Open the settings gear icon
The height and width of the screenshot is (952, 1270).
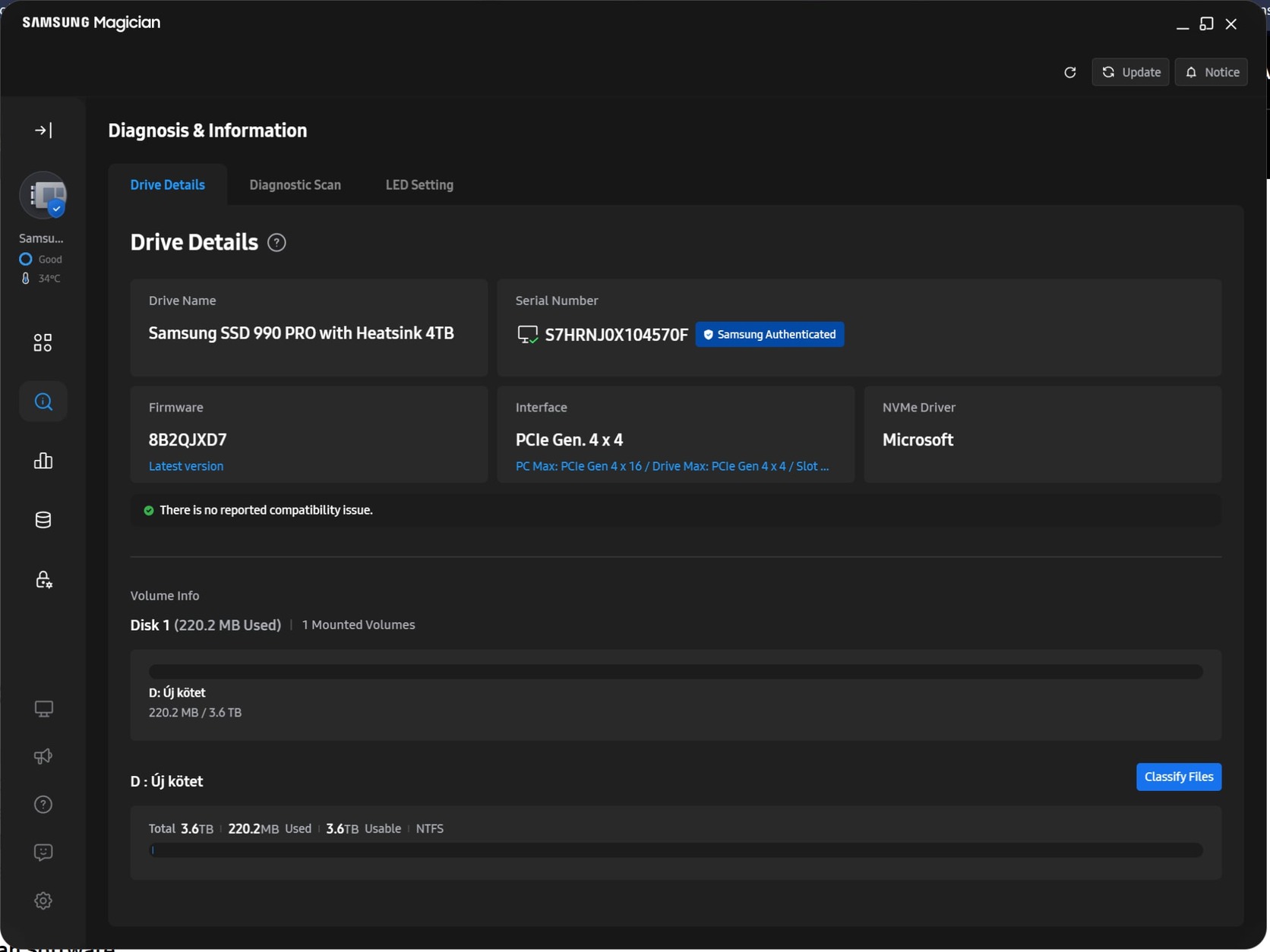click(x=43, y=901)
